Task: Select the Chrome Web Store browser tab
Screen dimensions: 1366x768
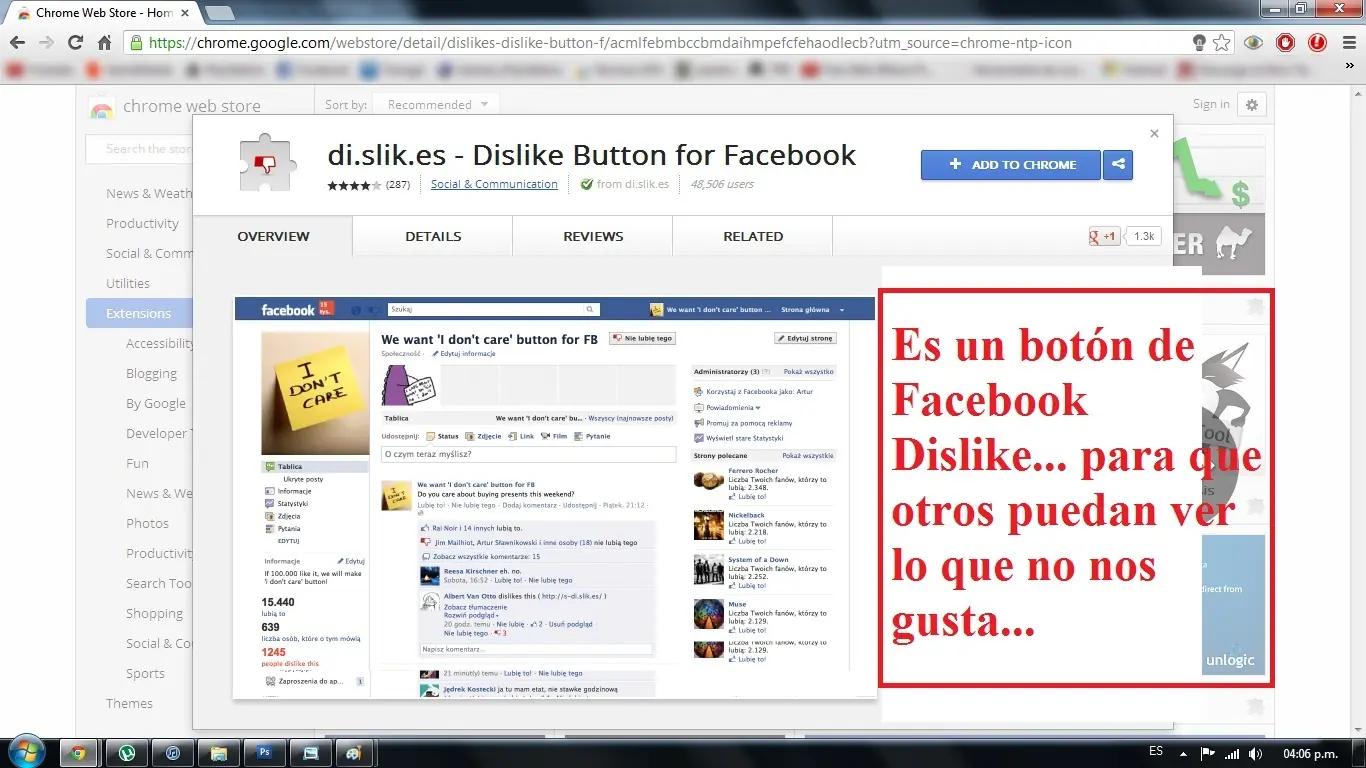Action: 102,12
